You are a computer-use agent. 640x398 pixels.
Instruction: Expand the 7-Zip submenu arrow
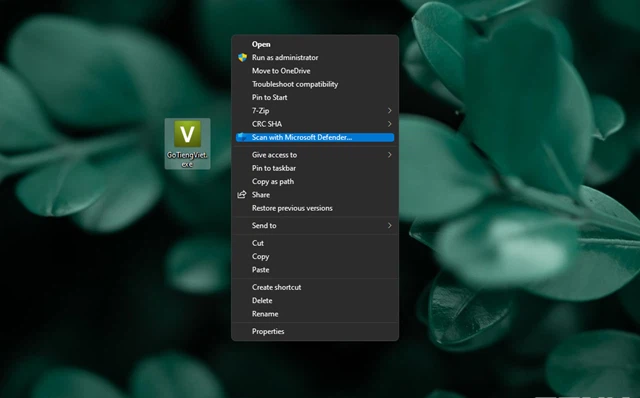[x=389, y=111]
